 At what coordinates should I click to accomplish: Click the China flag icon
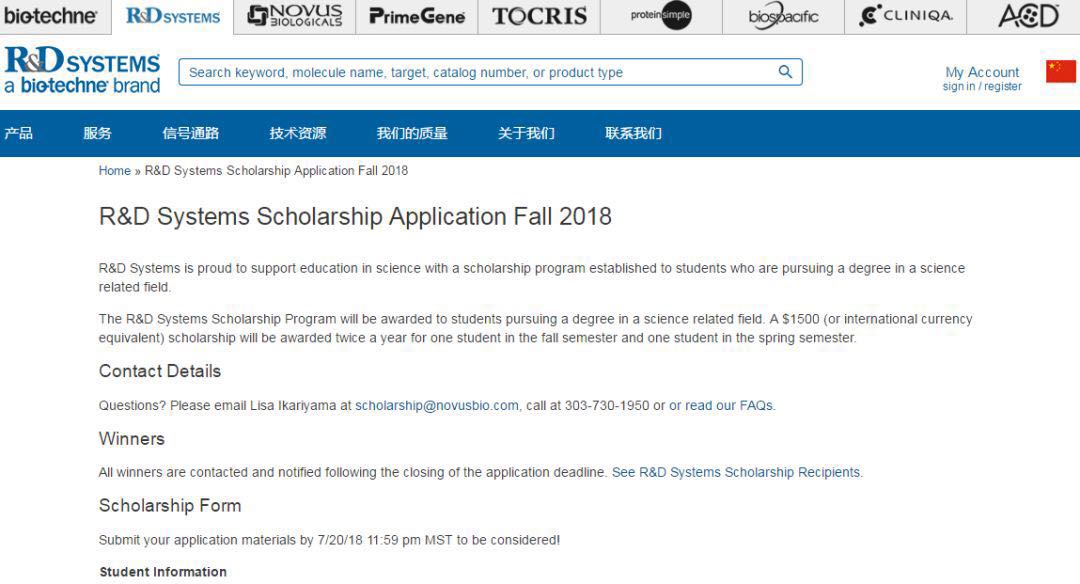(1061, 71)
